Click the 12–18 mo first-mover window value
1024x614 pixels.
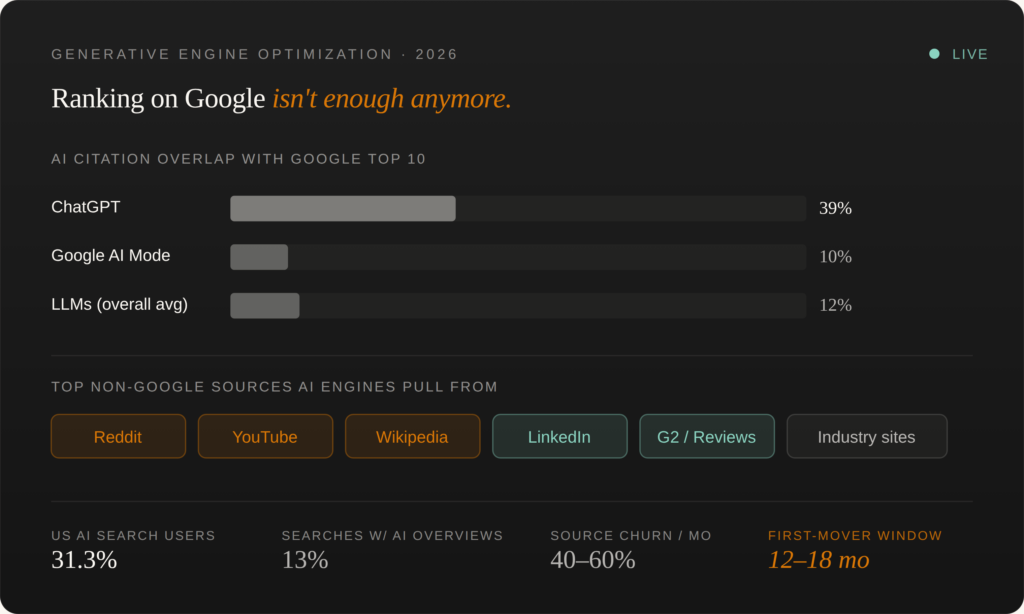tap(819, 560)
